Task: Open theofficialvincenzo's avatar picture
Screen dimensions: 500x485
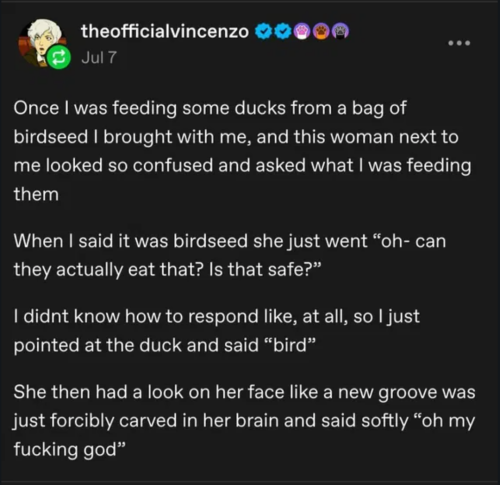Action: 42,43
